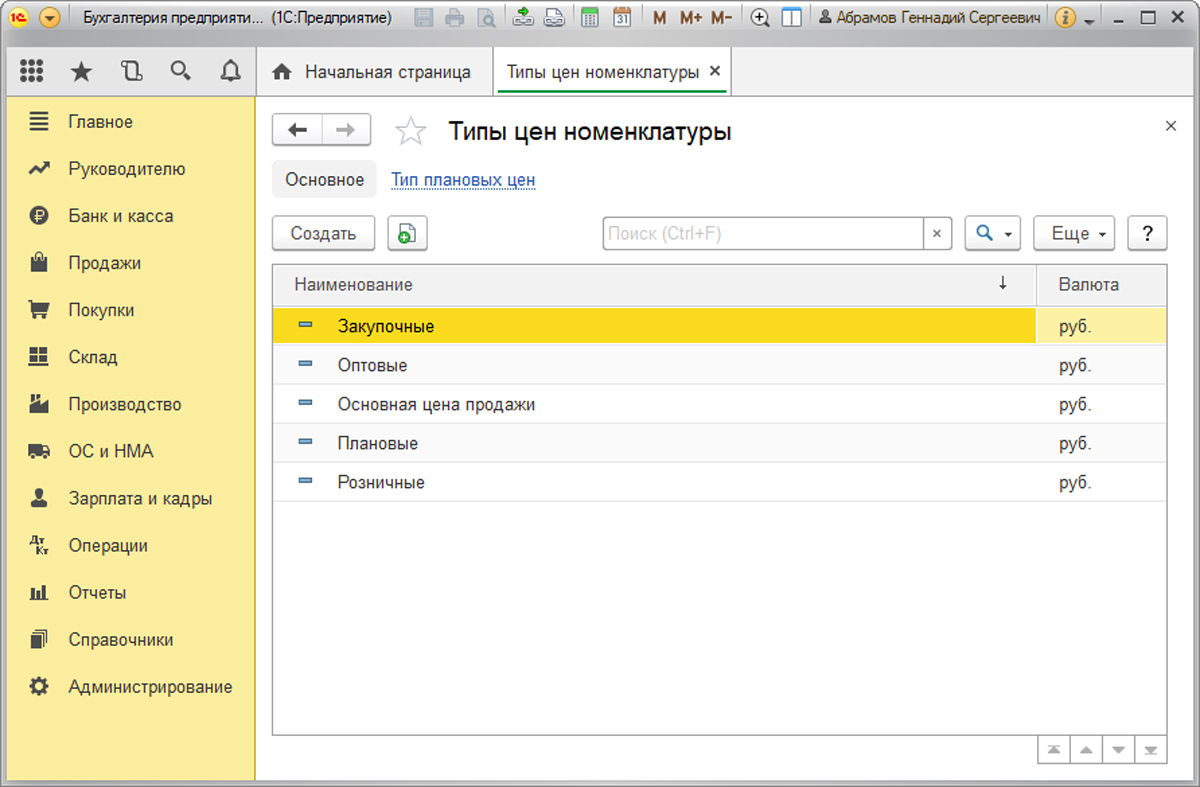The height and width of the screenshot is (787, 1200).
Task: Select the Розничные row in the list
Action: (381, 482)
